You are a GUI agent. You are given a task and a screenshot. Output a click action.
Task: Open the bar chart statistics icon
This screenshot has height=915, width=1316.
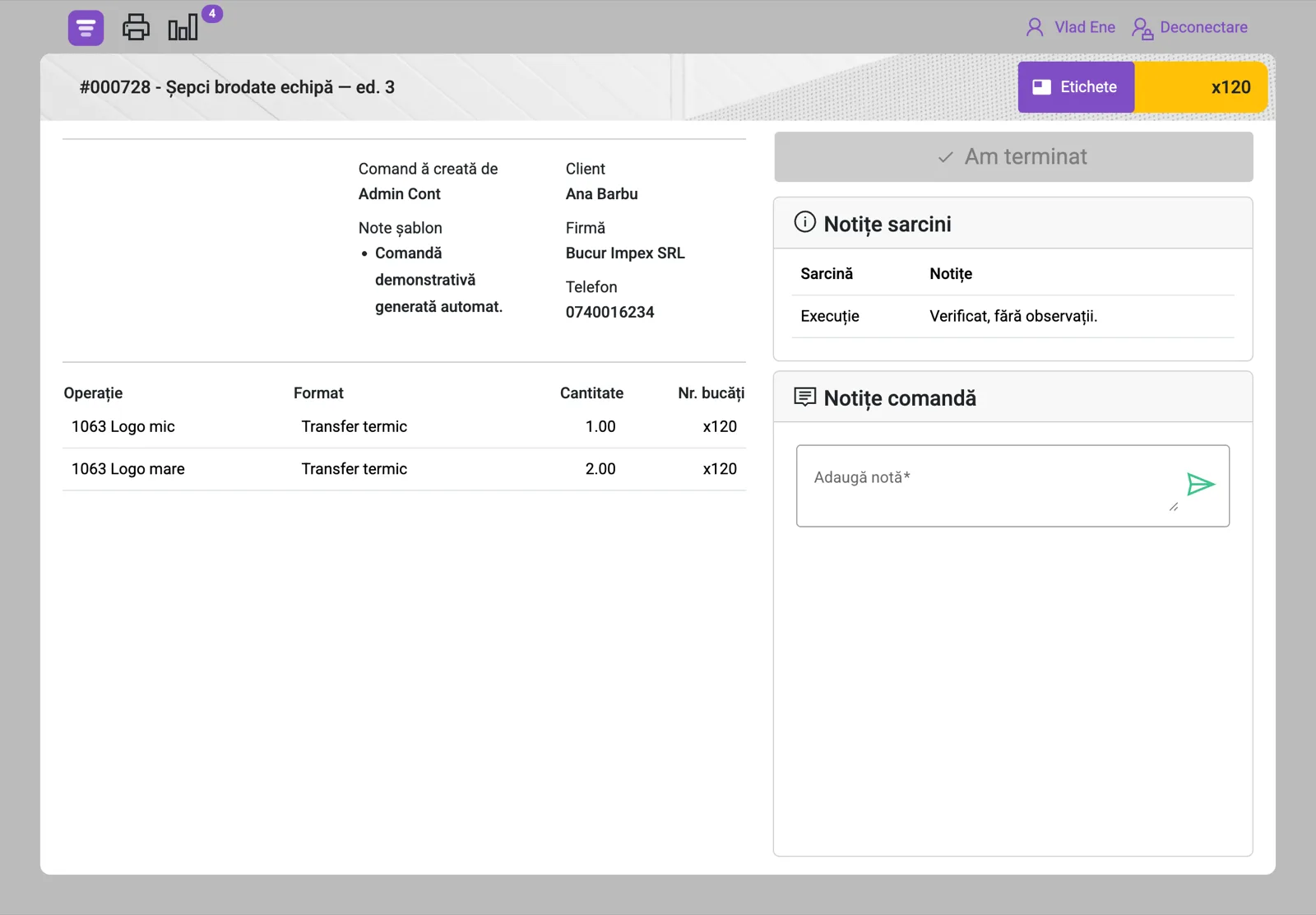(x=183, y=27)
